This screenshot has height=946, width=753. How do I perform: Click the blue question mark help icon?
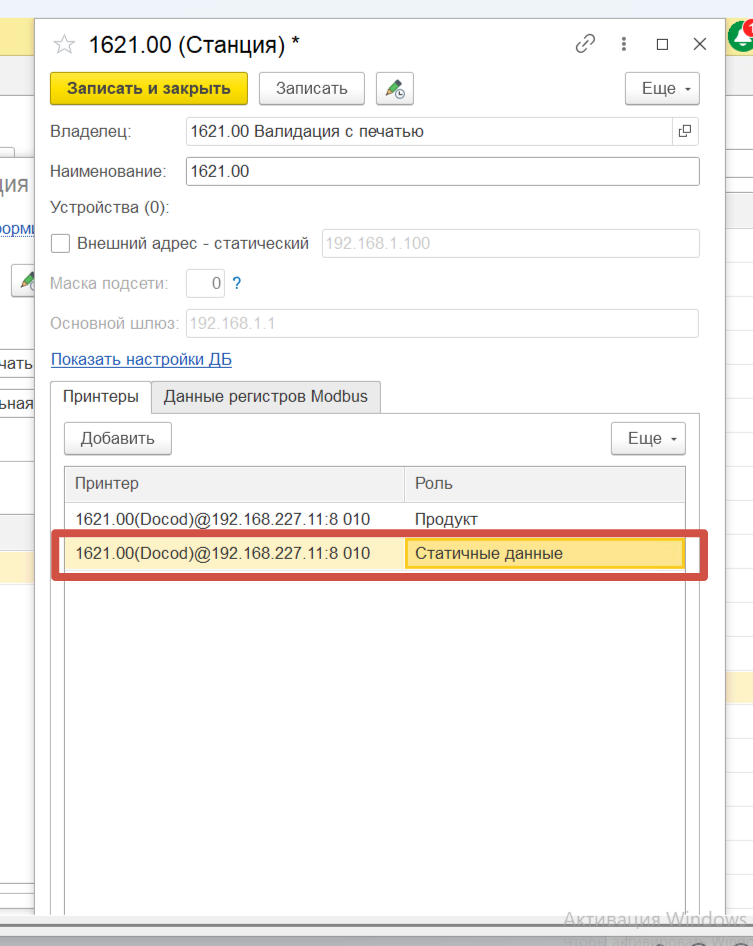[237, 283]
